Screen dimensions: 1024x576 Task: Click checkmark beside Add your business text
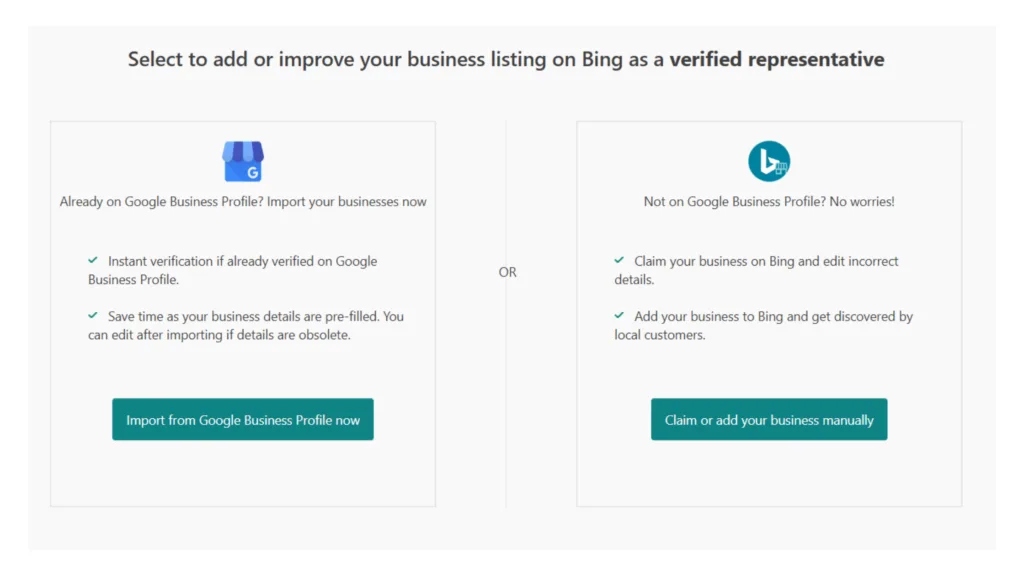click(618, 315)
